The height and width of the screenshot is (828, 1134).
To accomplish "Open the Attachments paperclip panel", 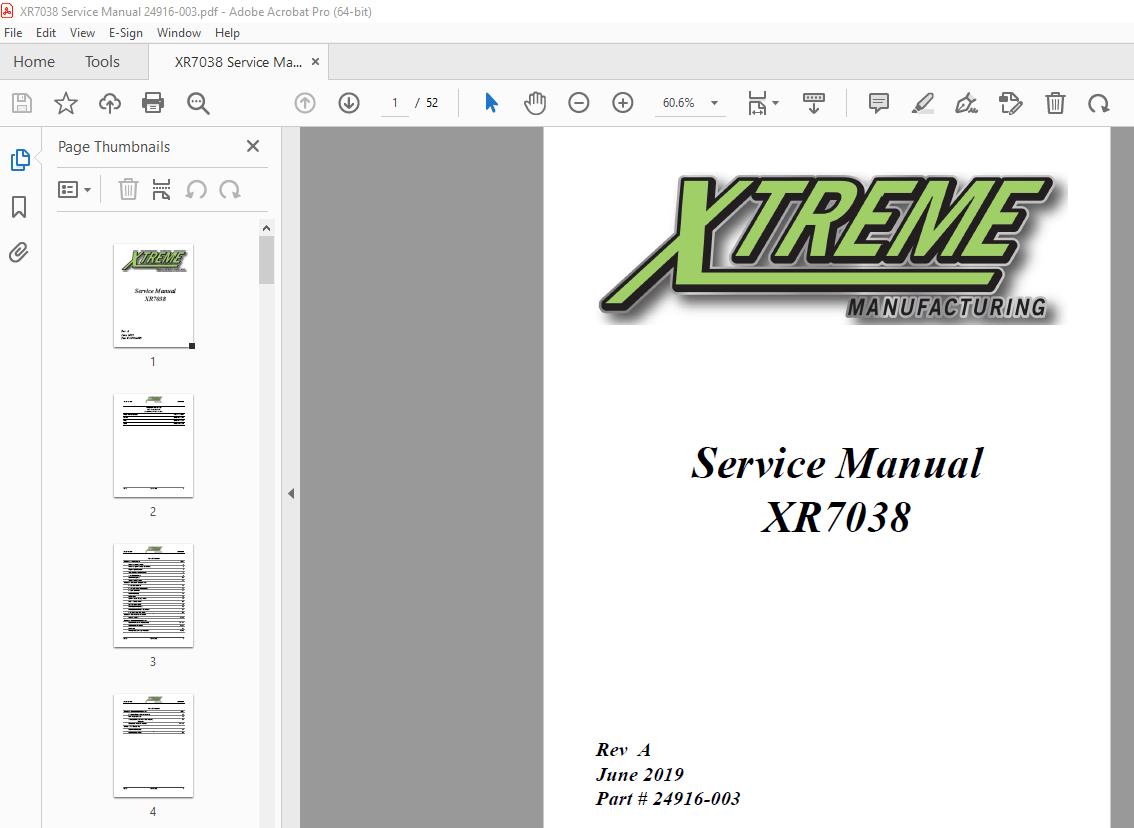I will [x=18, y=252].
